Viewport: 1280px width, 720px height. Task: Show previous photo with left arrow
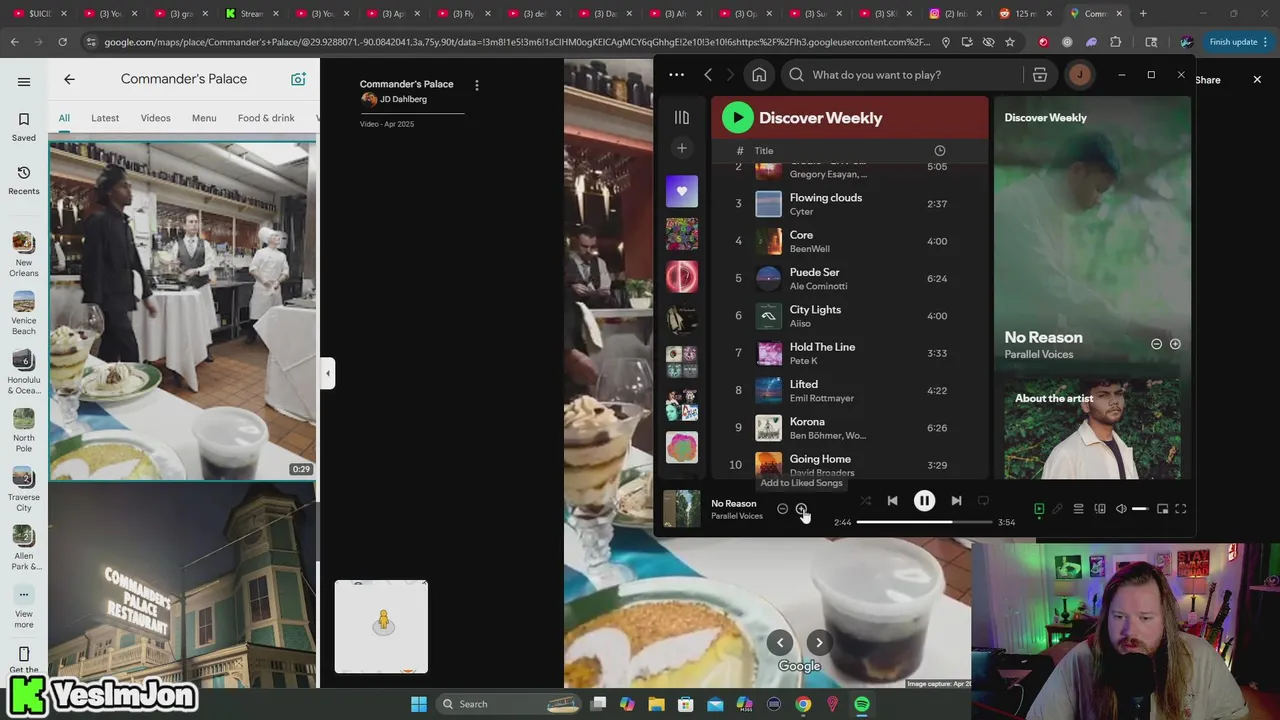point(780,643)
